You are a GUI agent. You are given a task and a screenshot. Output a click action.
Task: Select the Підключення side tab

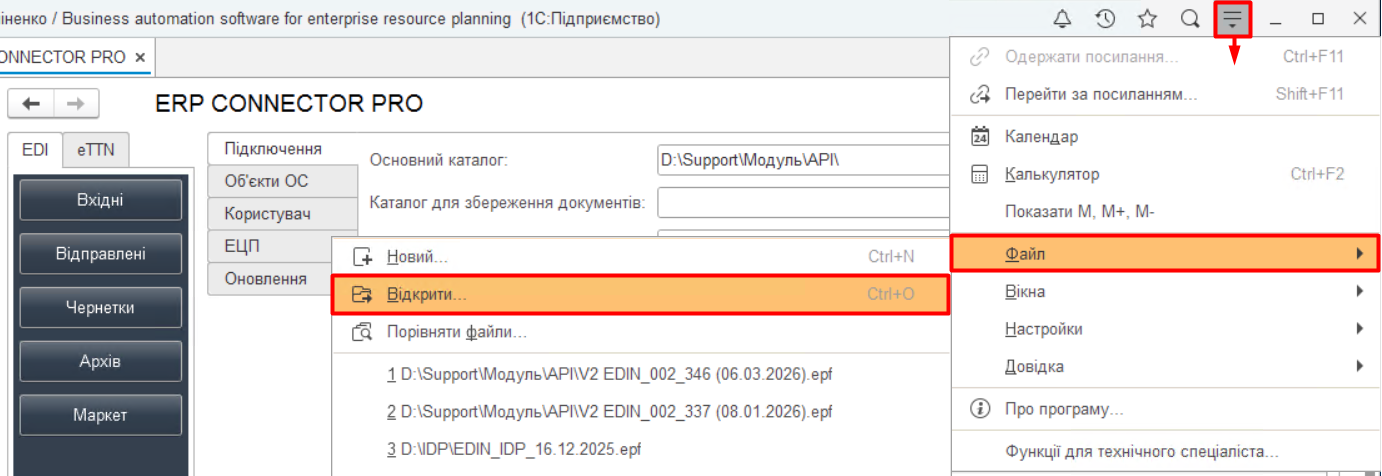pyautogui.click(x=283, y=149)
